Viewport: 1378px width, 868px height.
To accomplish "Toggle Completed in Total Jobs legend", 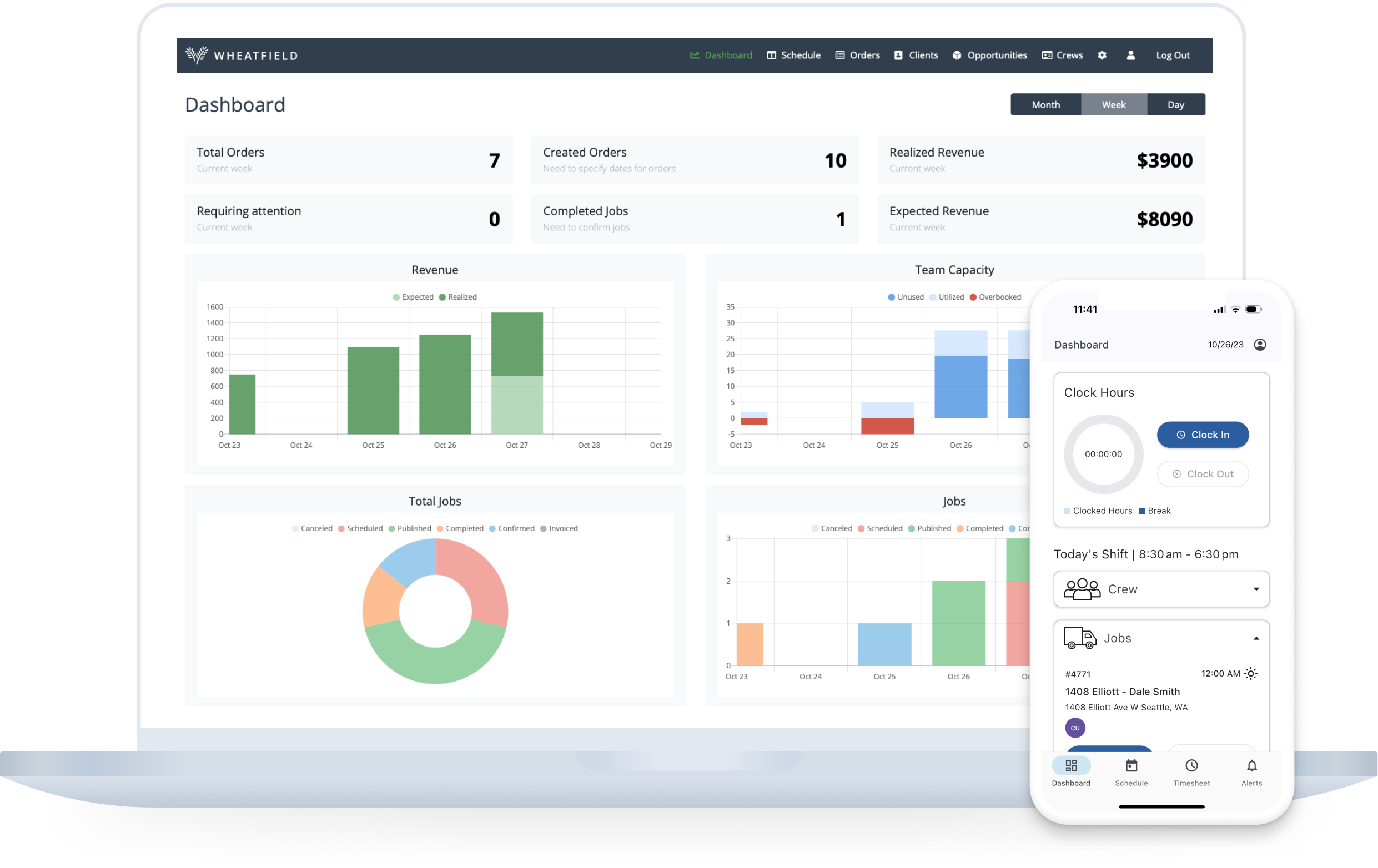I will 460,528.
